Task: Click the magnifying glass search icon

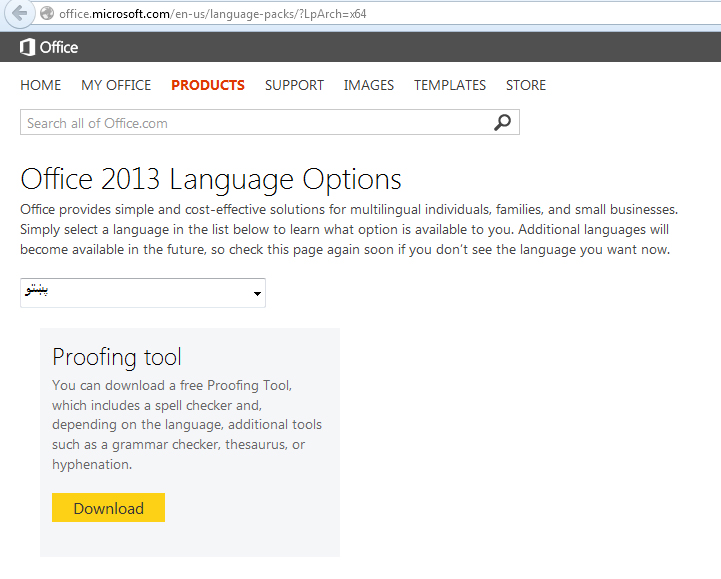Action: click(502, 122)
